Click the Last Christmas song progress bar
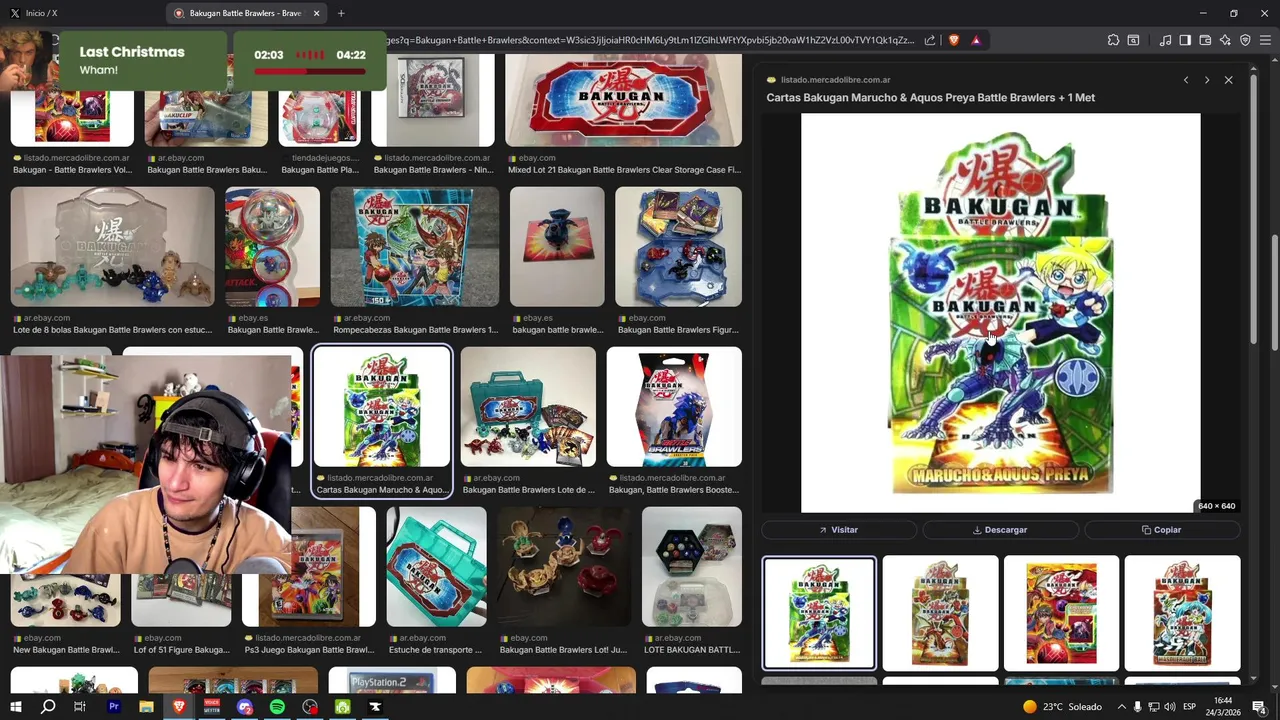Screen dimensions: 1280x720 tap(308, 71)
